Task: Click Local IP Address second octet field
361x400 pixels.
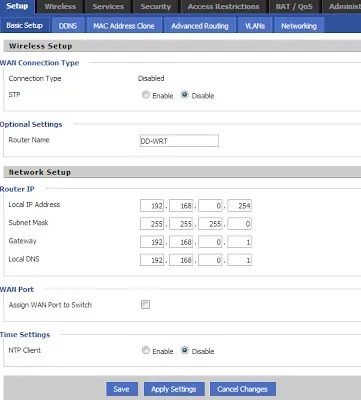Action: tap(181, 206)
